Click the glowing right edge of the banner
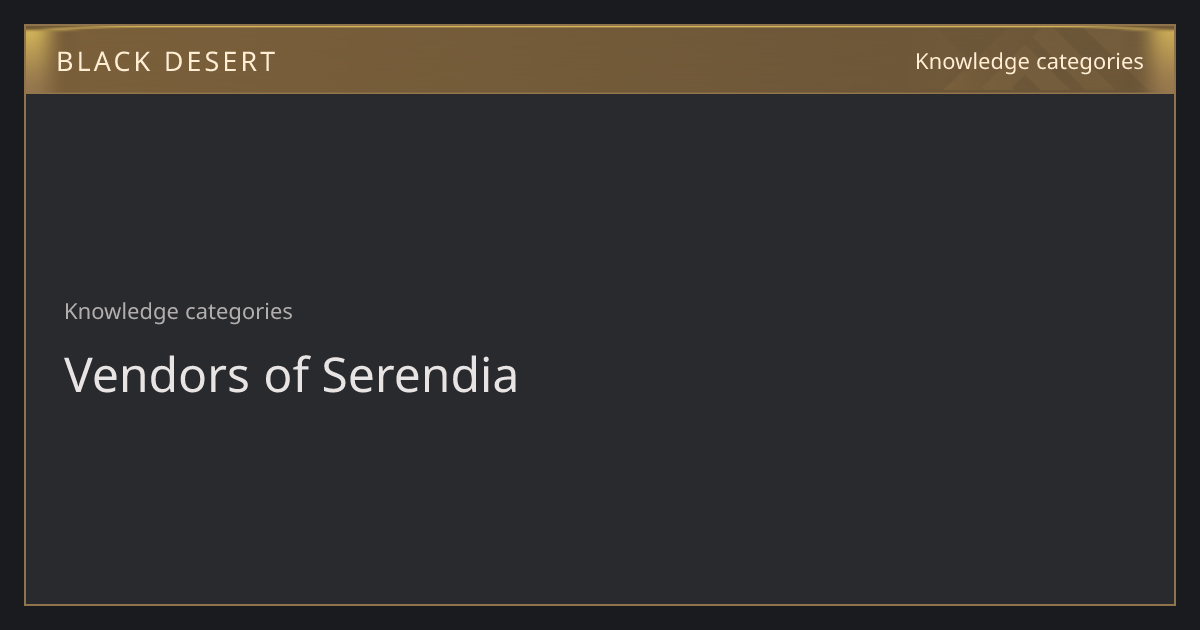 click(1164, 60)
